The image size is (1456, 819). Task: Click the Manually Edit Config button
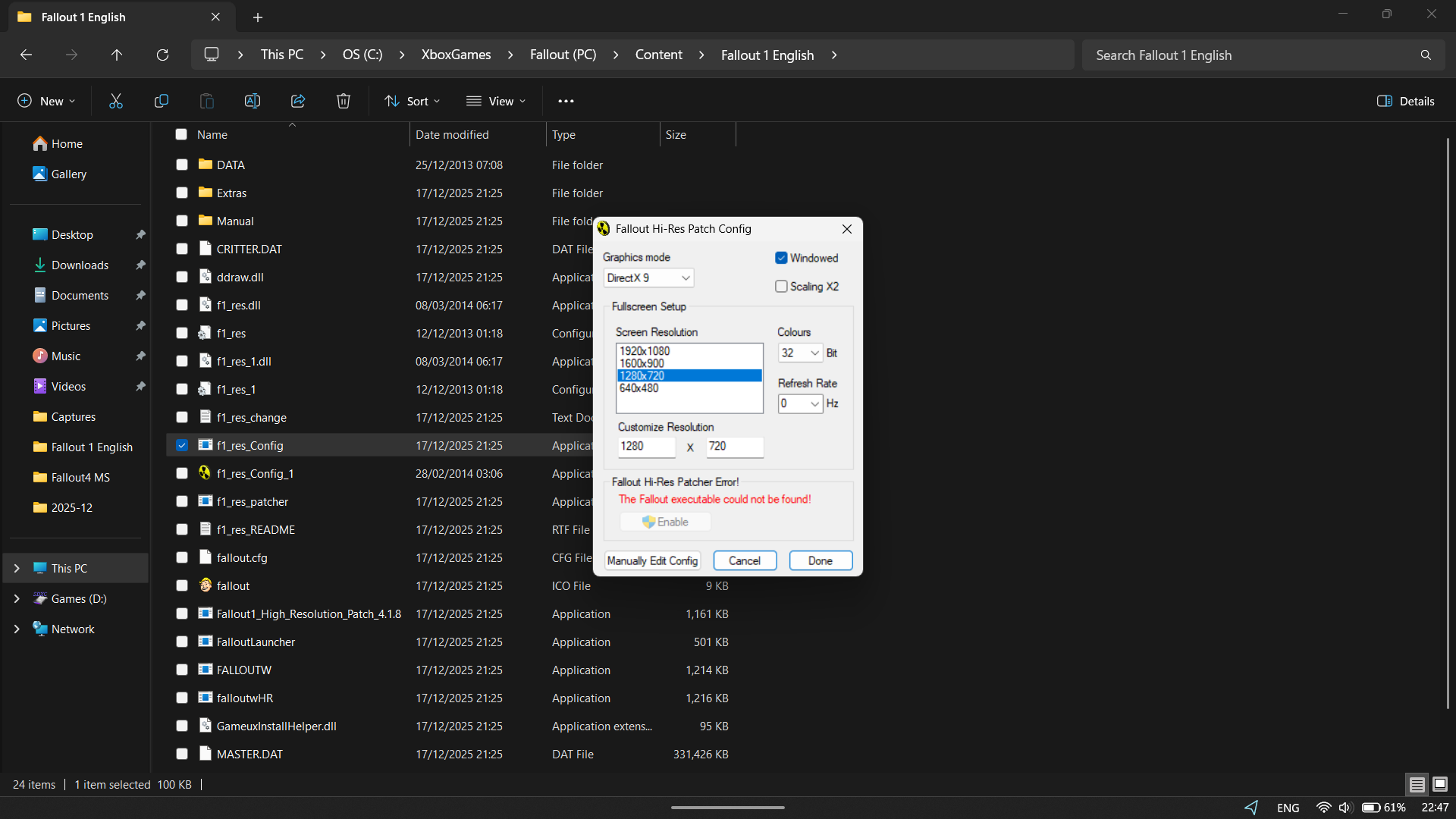(651, 560)
